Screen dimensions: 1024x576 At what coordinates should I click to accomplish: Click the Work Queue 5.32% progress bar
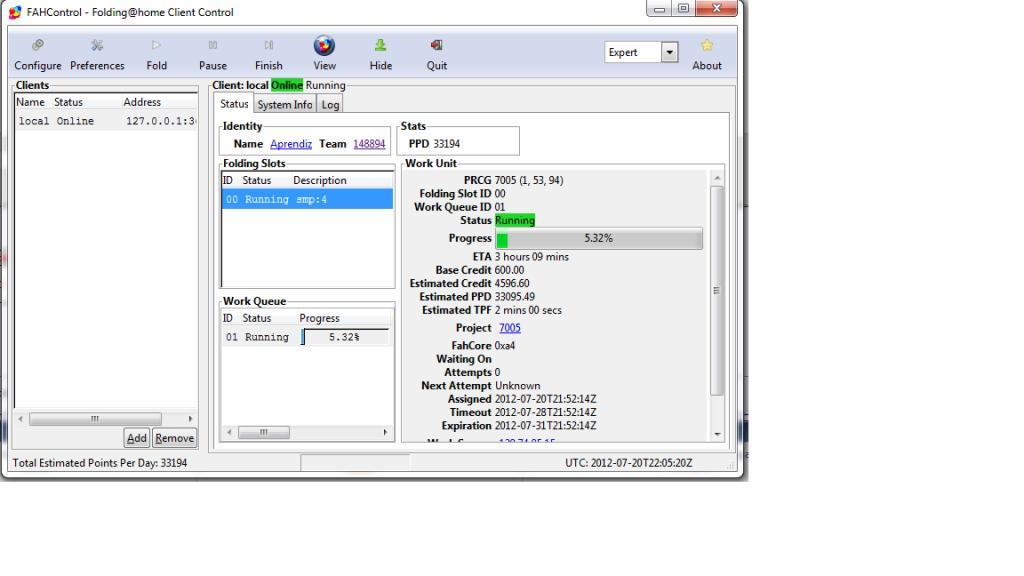pyautogui.click(x=345, y=337)
